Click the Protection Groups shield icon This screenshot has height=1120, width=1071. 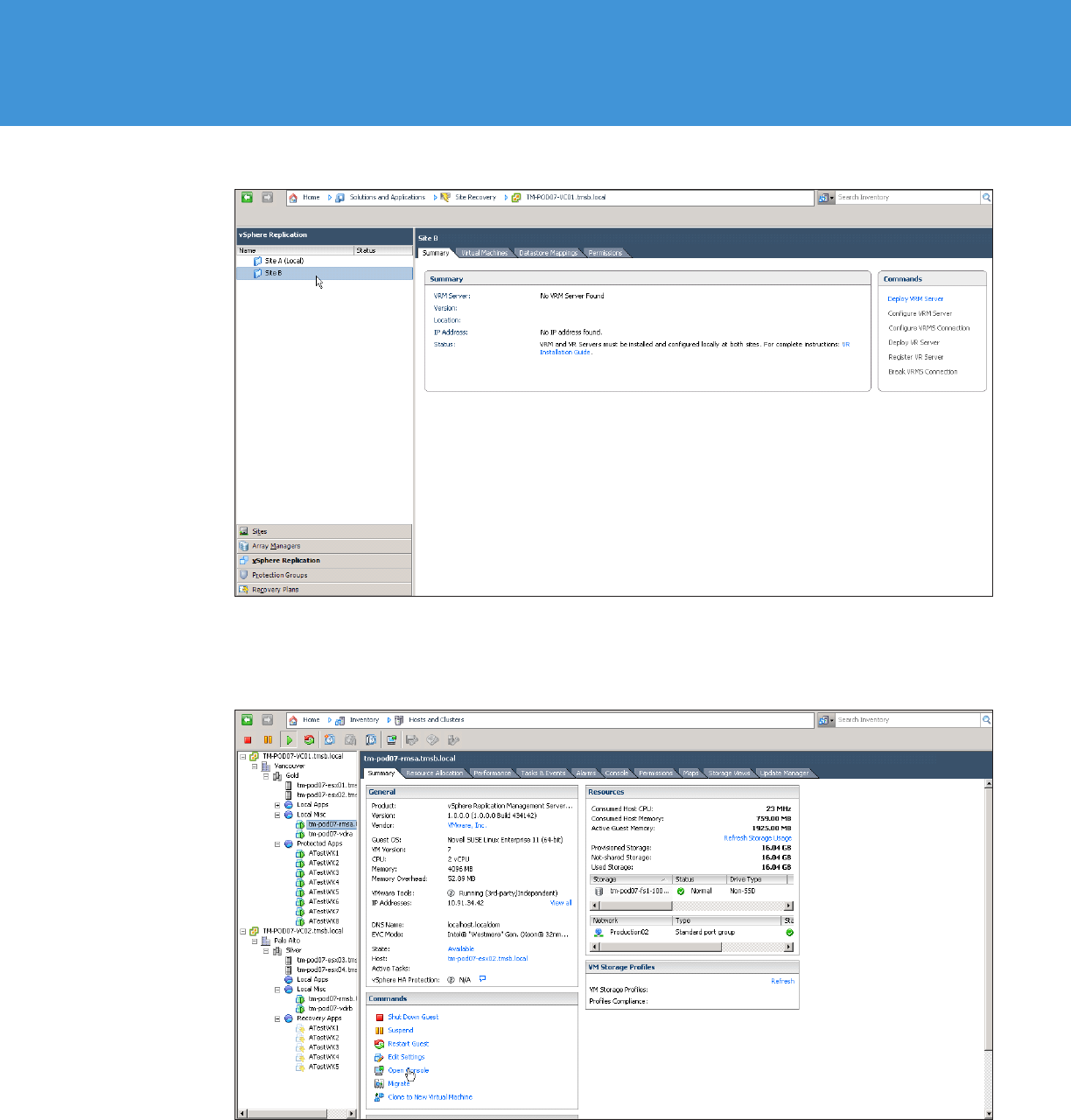pyautogui.click(x=244, y=575)
